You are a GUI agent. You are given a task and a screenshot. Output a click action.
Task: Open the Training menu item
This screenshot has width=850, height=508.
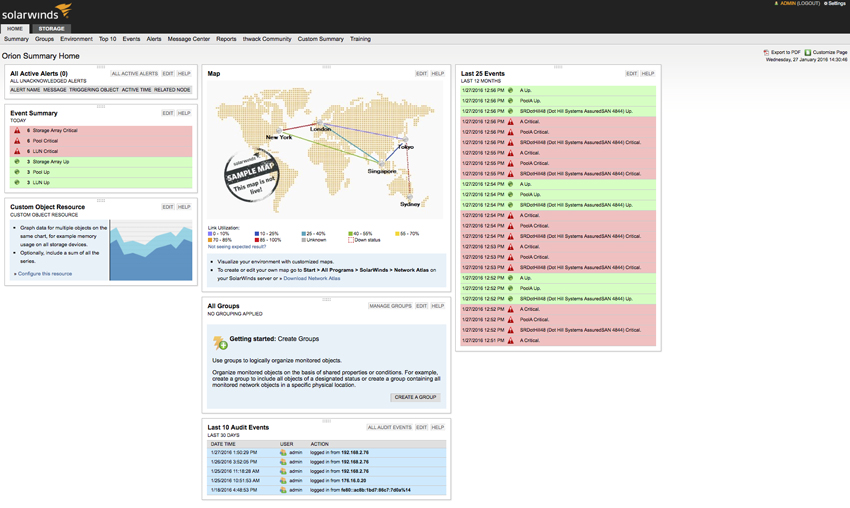coord(360,39)
